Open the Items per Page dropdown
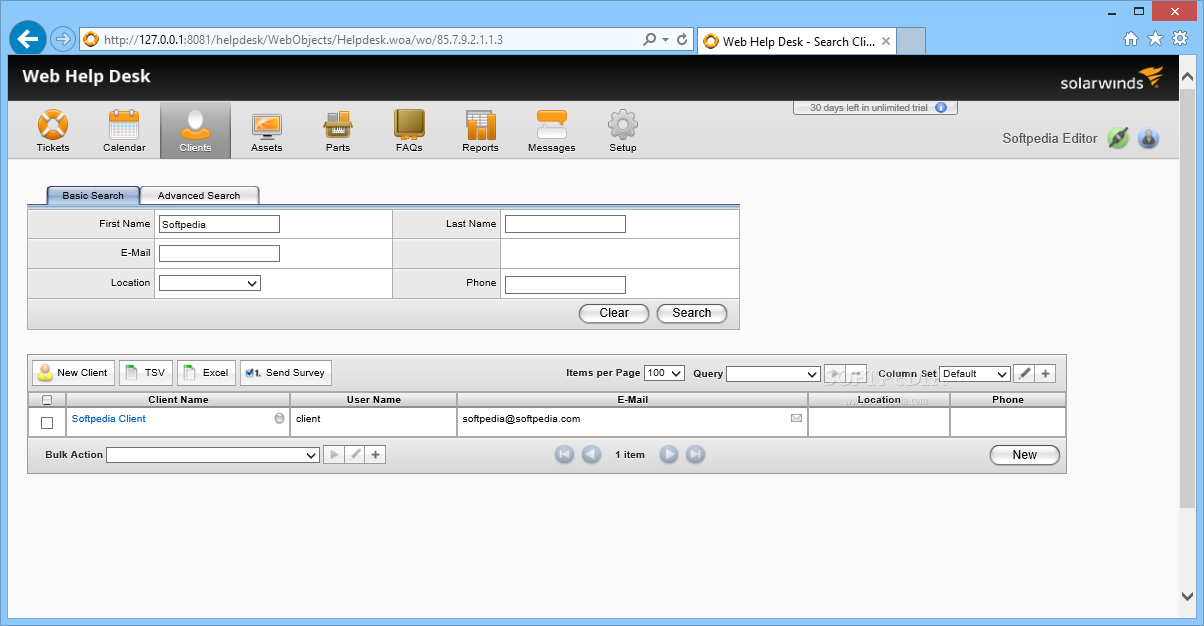1204x626 pixels. [664, 373]
